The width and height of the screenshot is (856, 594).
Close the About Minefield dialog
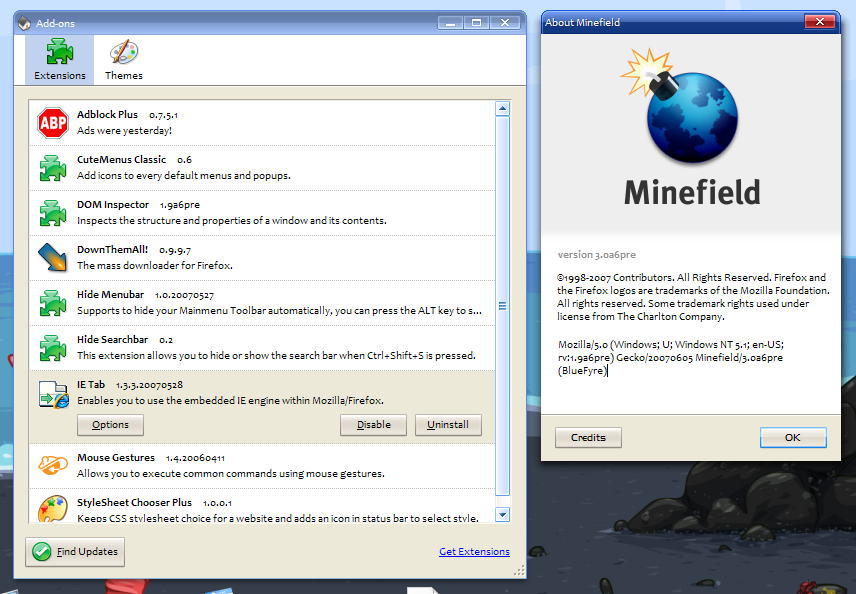[x=820, y=22]
